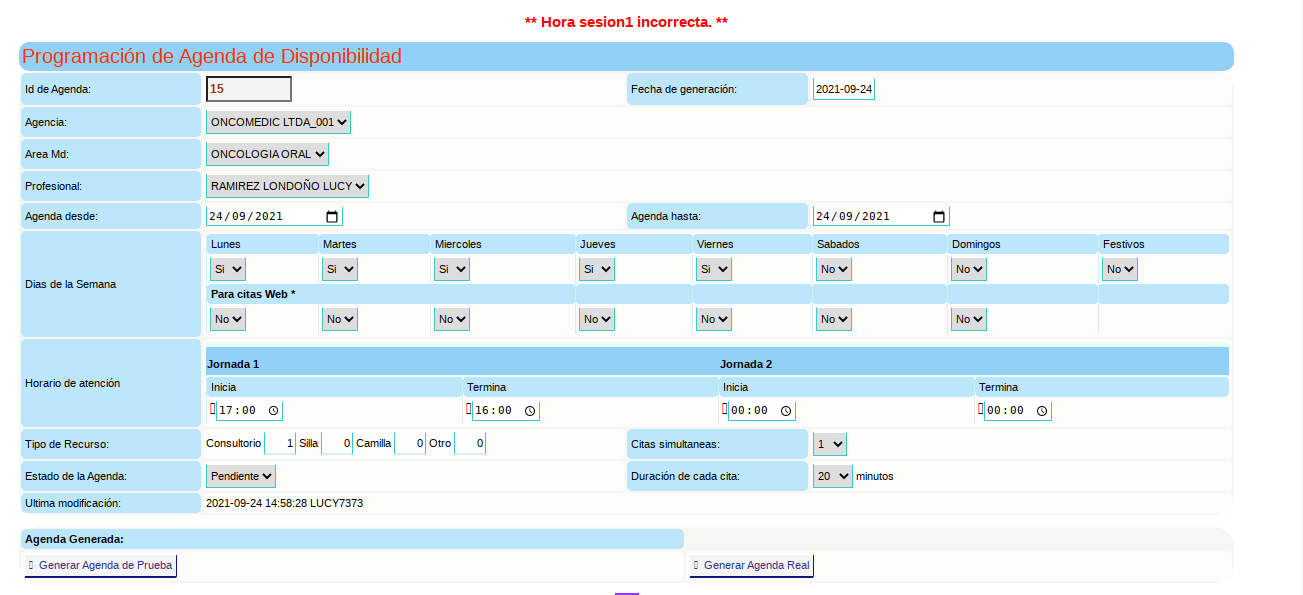Viewport: 1303px width, 595px height.
Task: Click clock icon in Jornada 2 Termina
Action: 1042,411
